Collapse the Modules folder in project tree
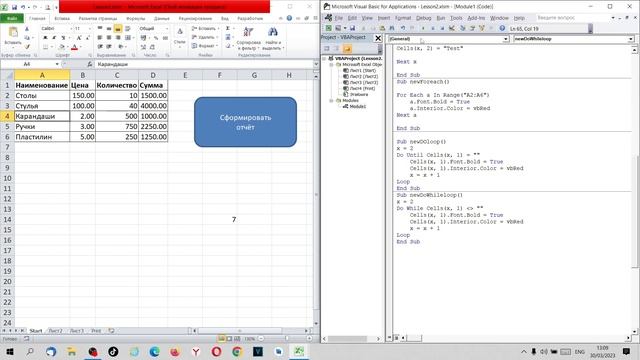The width and height of the screenshot is (640, 360). pyautogui.click(x=331, y=100)
